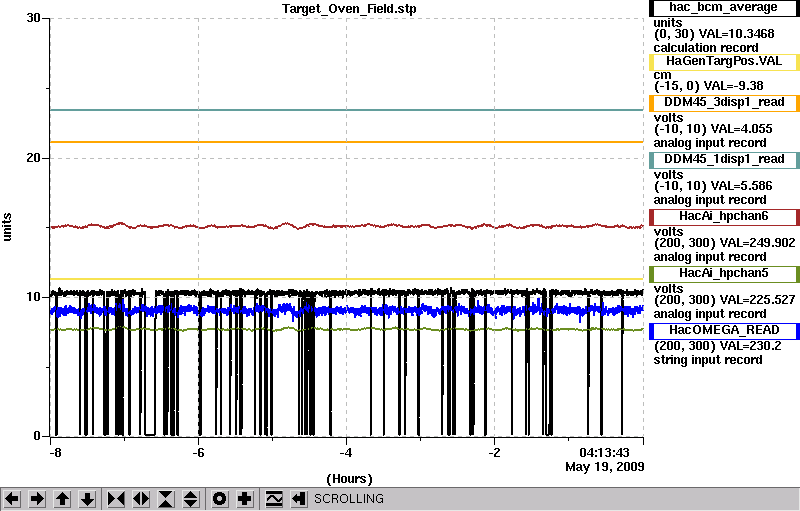Click the vertical zoom-in hourglass icon
800x511 pixels.
click(166, 498)
